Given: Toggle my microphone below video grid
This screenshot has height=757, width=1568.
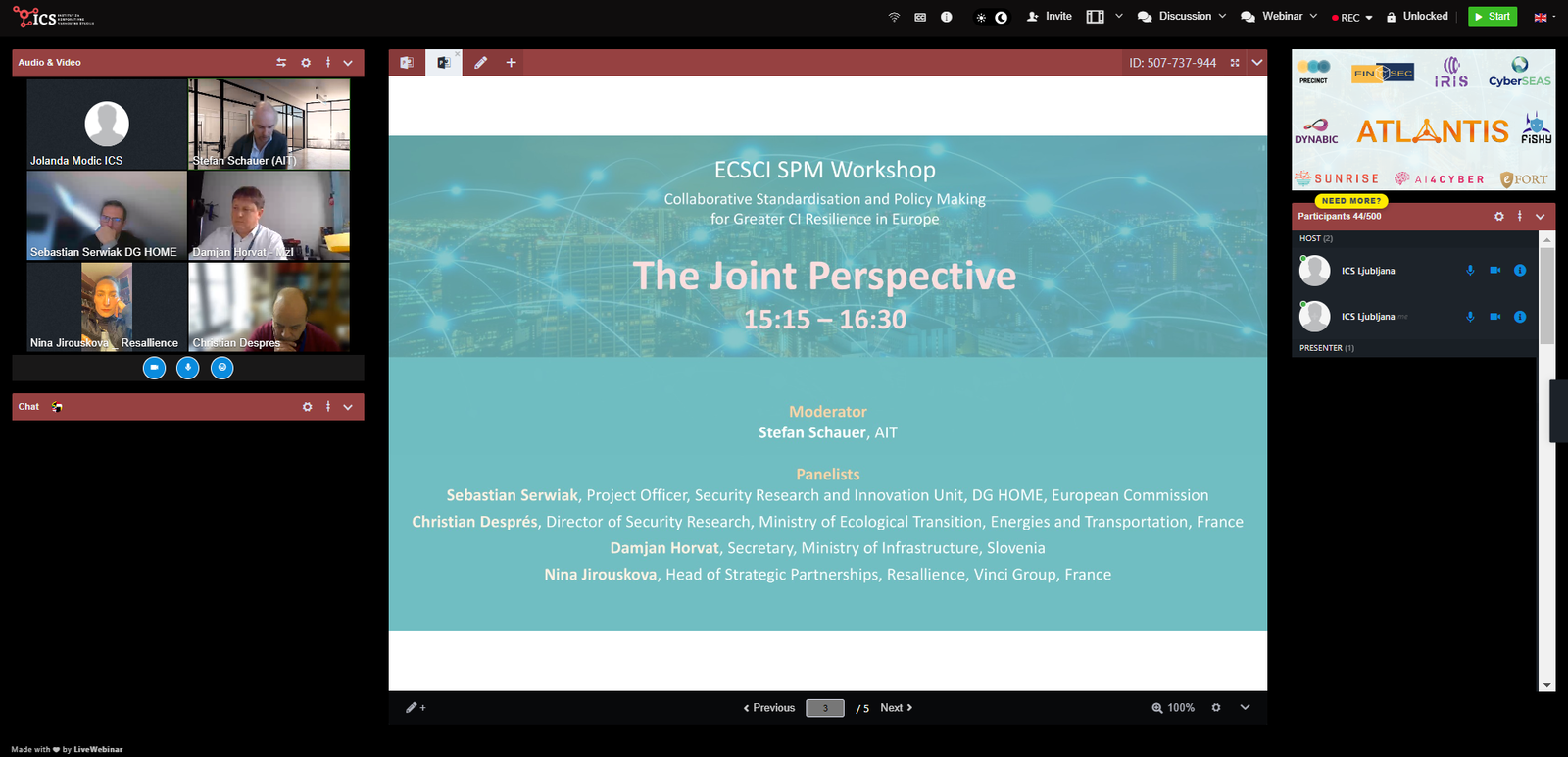Looking at the screenshot, I should 188,368.
